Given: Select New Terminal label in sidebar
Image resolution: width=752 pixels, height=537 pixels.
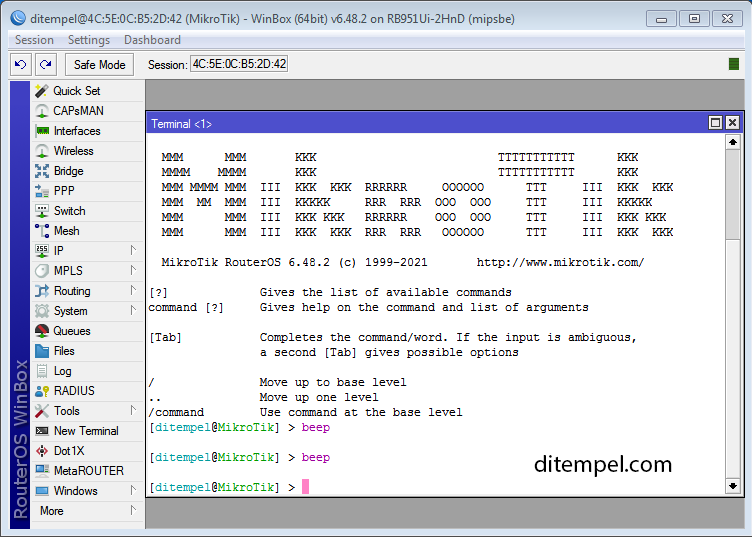Looking at the screenshot, I should coord(86,431).
